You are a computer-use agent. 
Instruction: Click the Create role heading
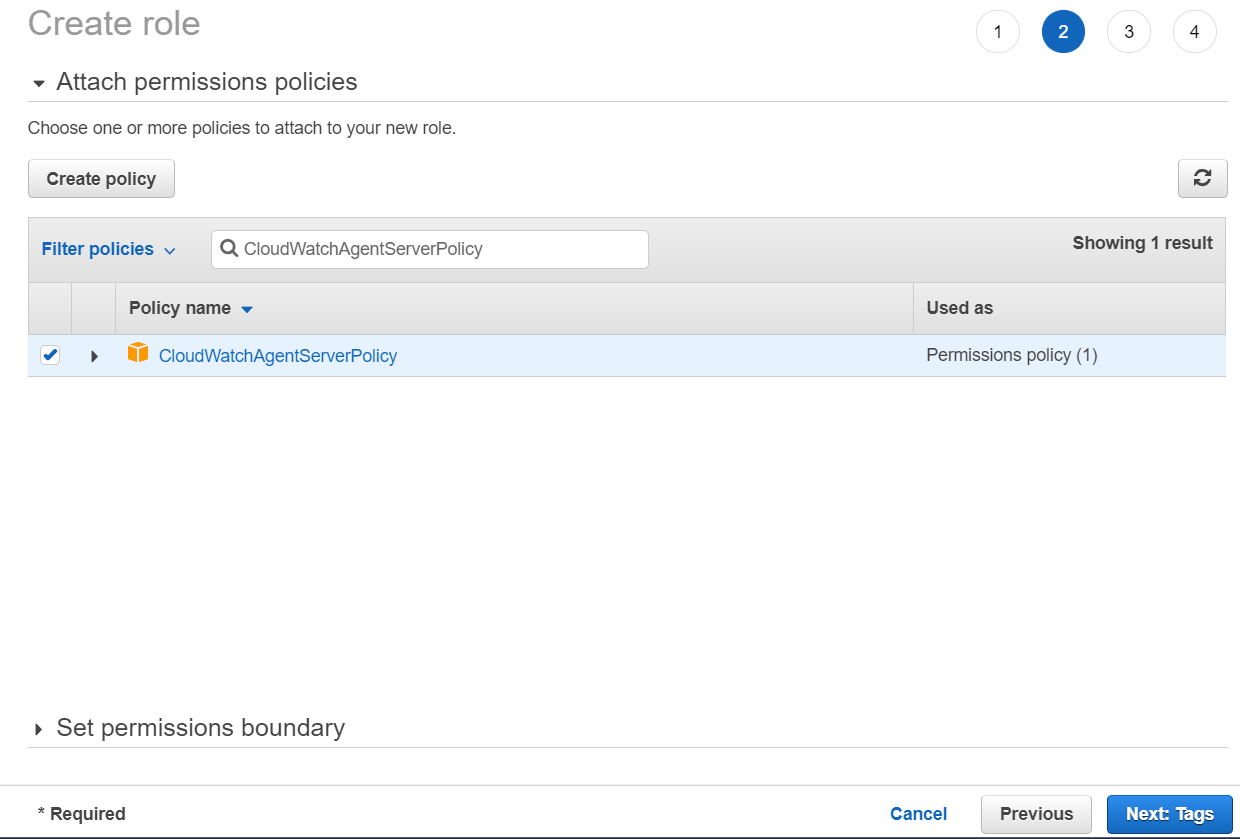tap(114, 23)
